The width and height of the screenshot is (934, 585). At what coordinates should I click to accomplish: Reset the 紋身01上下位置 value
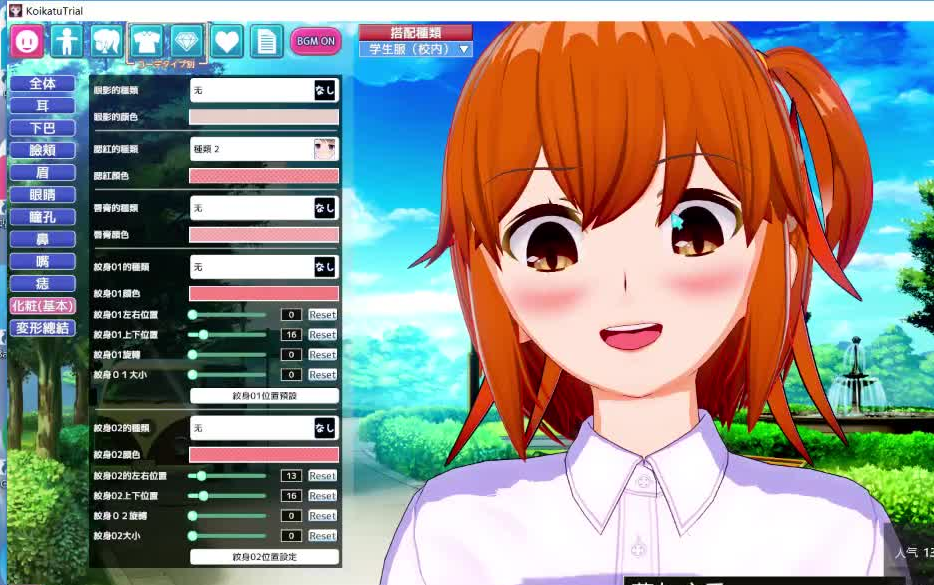pos(322,335)
